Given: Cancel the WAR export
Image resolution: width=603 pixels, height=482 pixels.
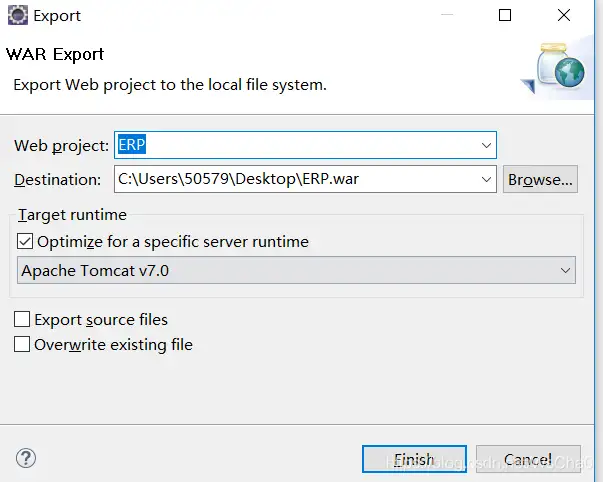Looking at the screenshot, I should [x=527, y=460].
